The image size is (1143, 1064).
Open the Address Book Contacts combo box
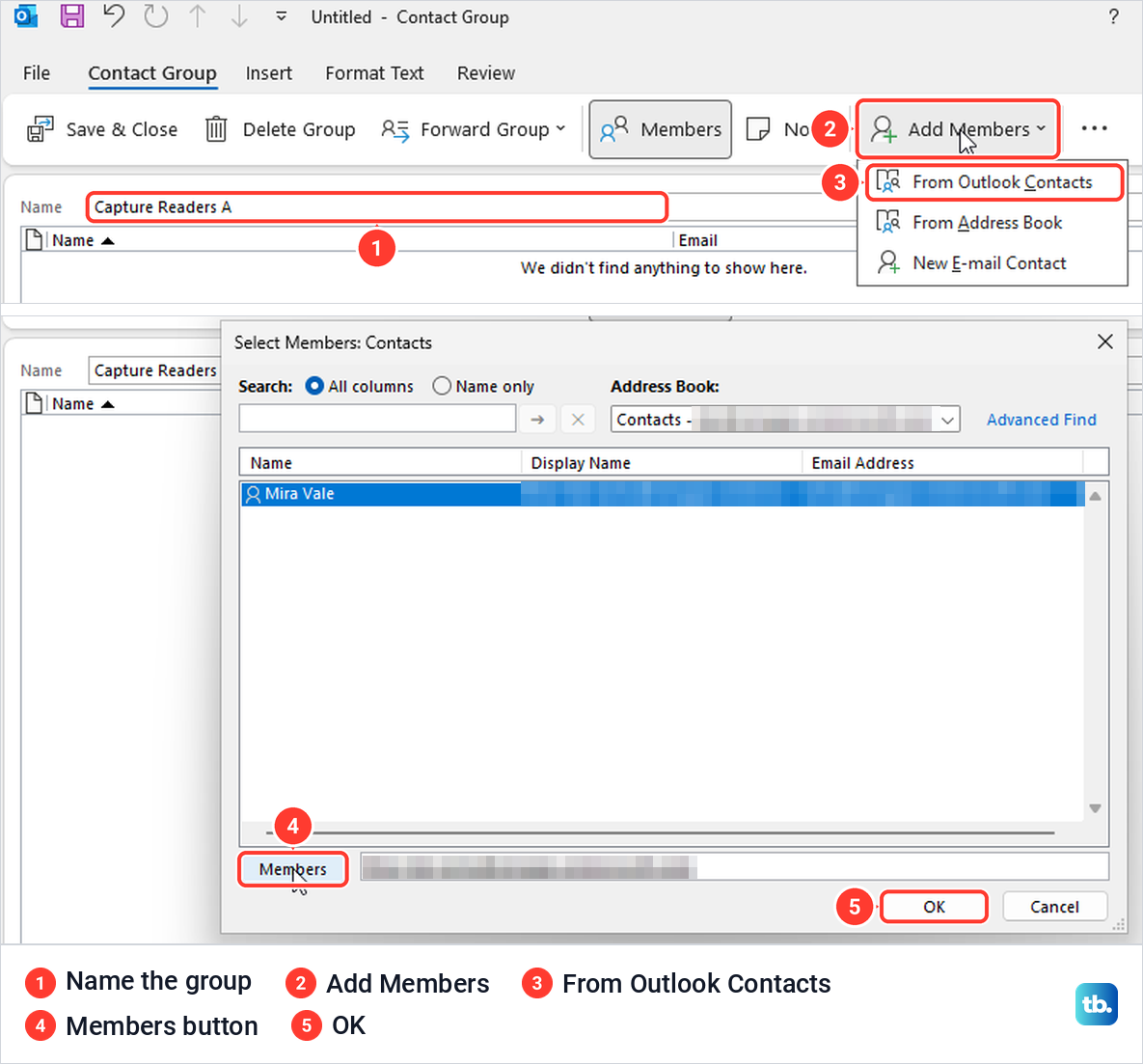[785, 420]
